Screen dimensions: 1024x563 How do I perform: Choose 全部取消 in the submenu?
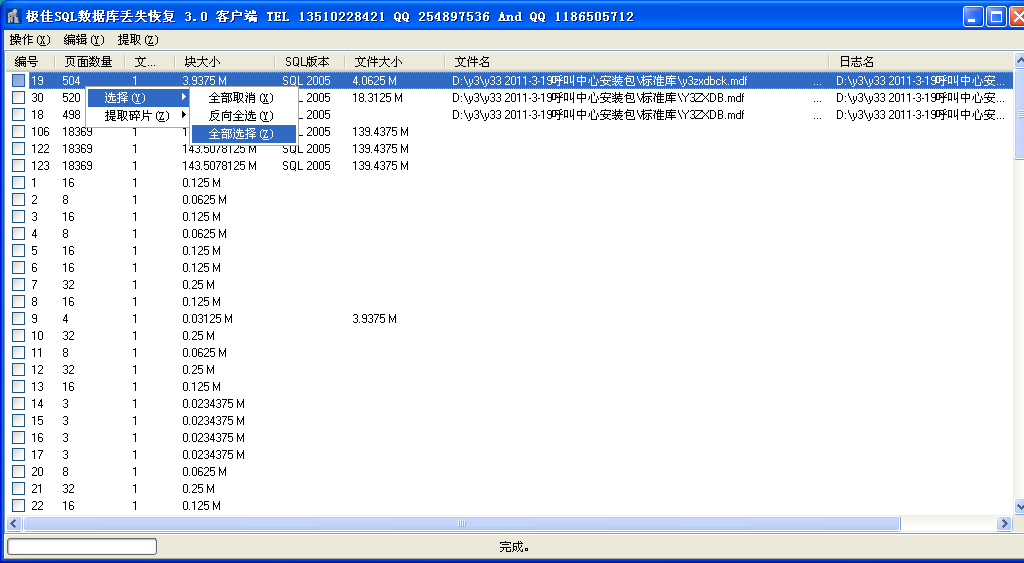(243, 98)
